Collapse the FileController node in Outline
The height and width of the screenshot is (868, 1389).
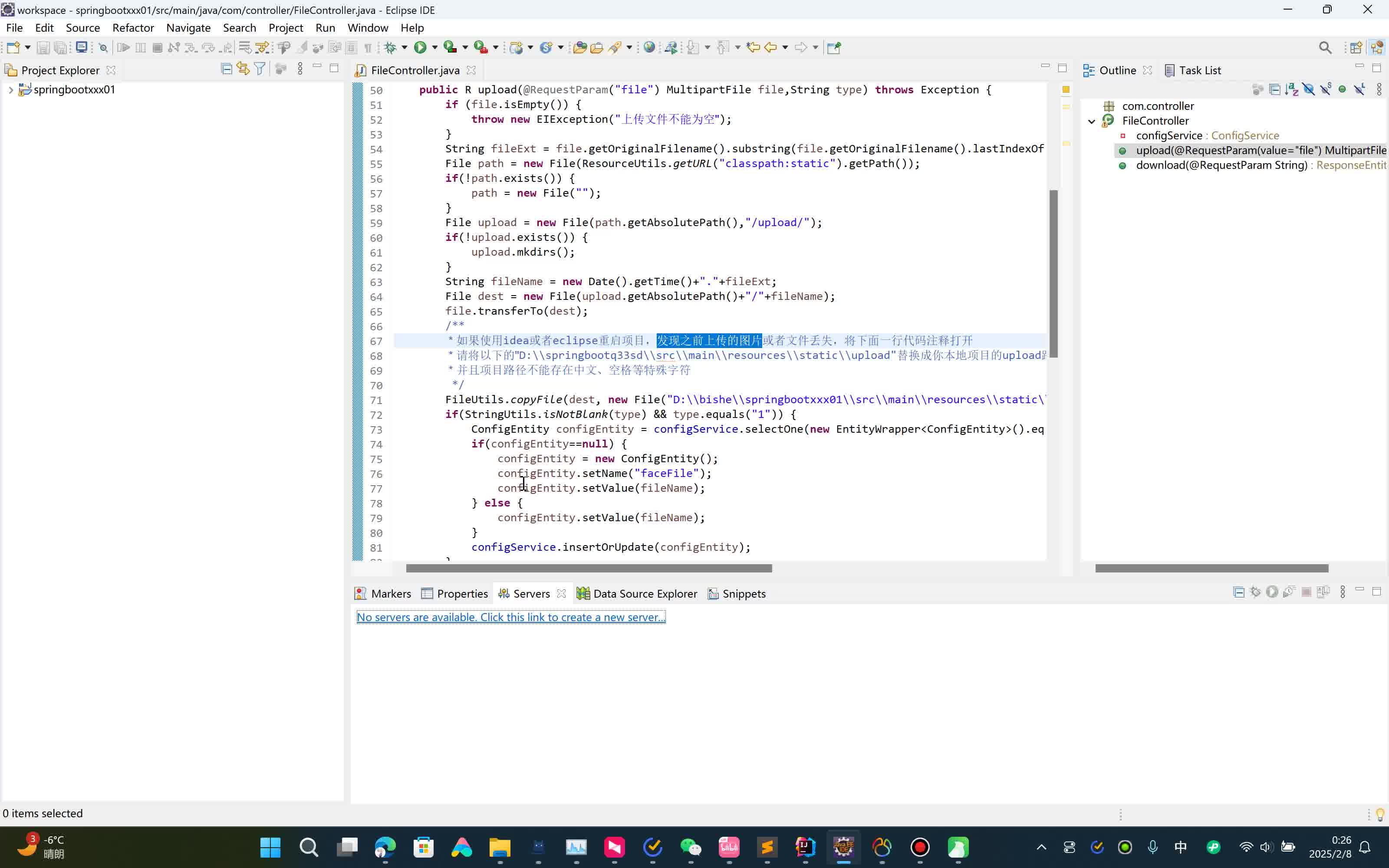(x=1092, y=121)
